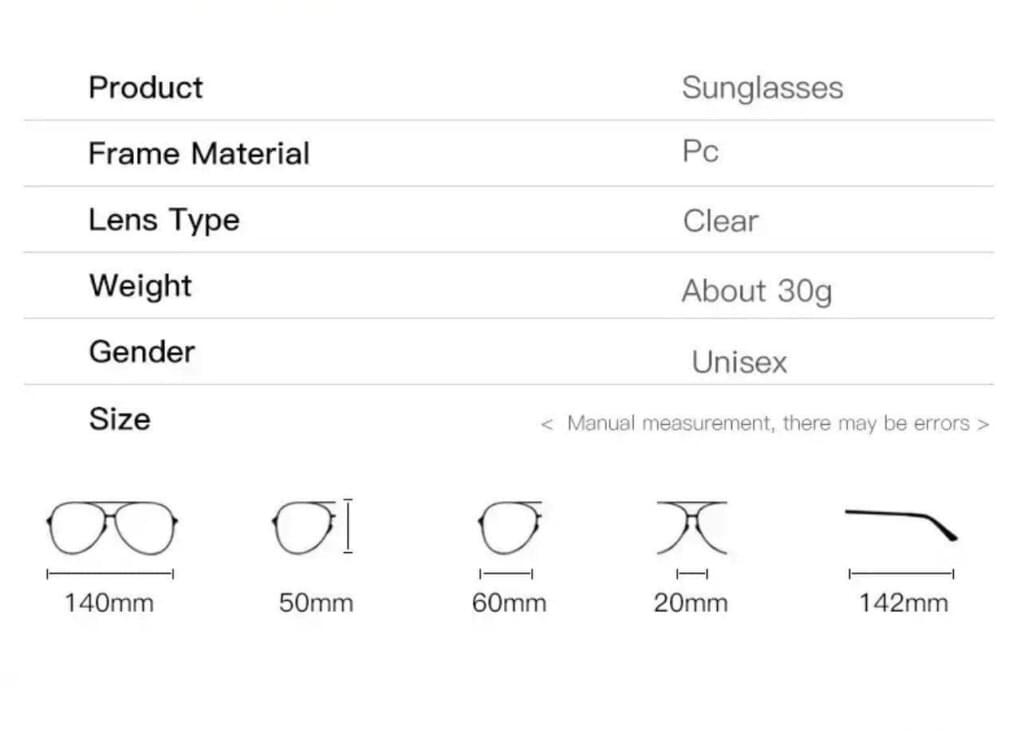The height and width of the screenshot is (734, 1026).
Task: Click the Lens Type label
Action: point(164,220)
